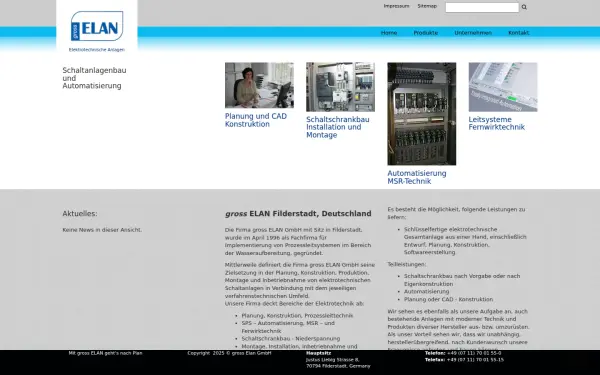Follow Schaltschrankbau Installation und Montage link
The image size is (600, 375).
(x=338, y=127)
